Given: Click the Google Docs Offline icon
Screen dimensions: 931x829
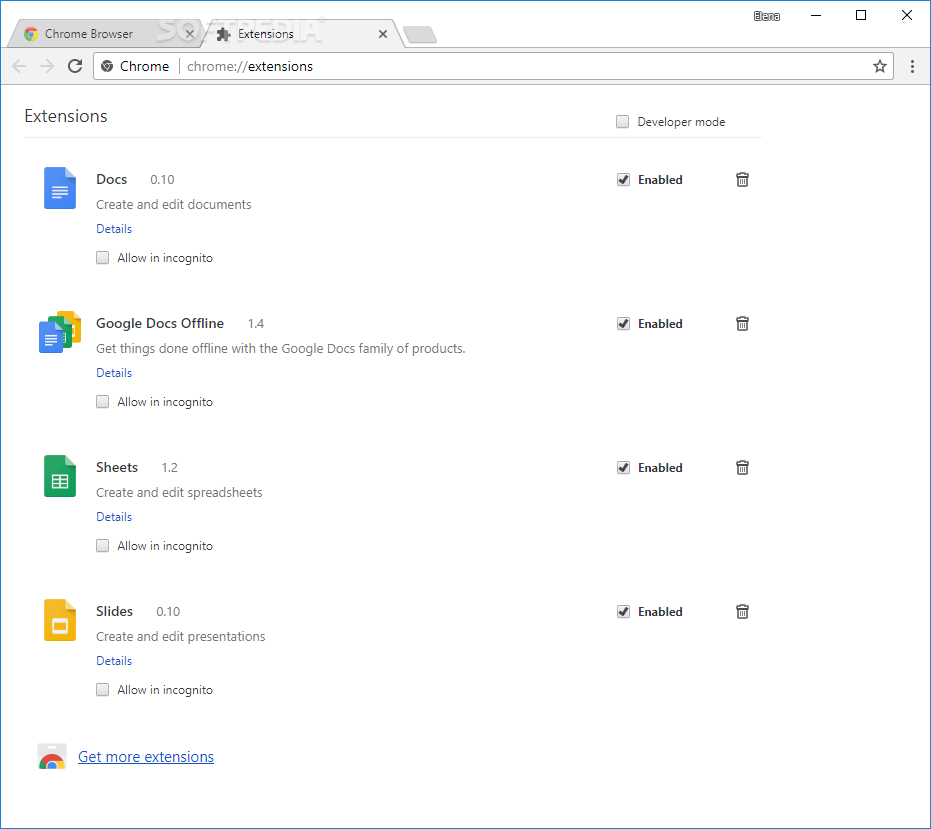Looking at the screenshot, I should click(60, 332).
